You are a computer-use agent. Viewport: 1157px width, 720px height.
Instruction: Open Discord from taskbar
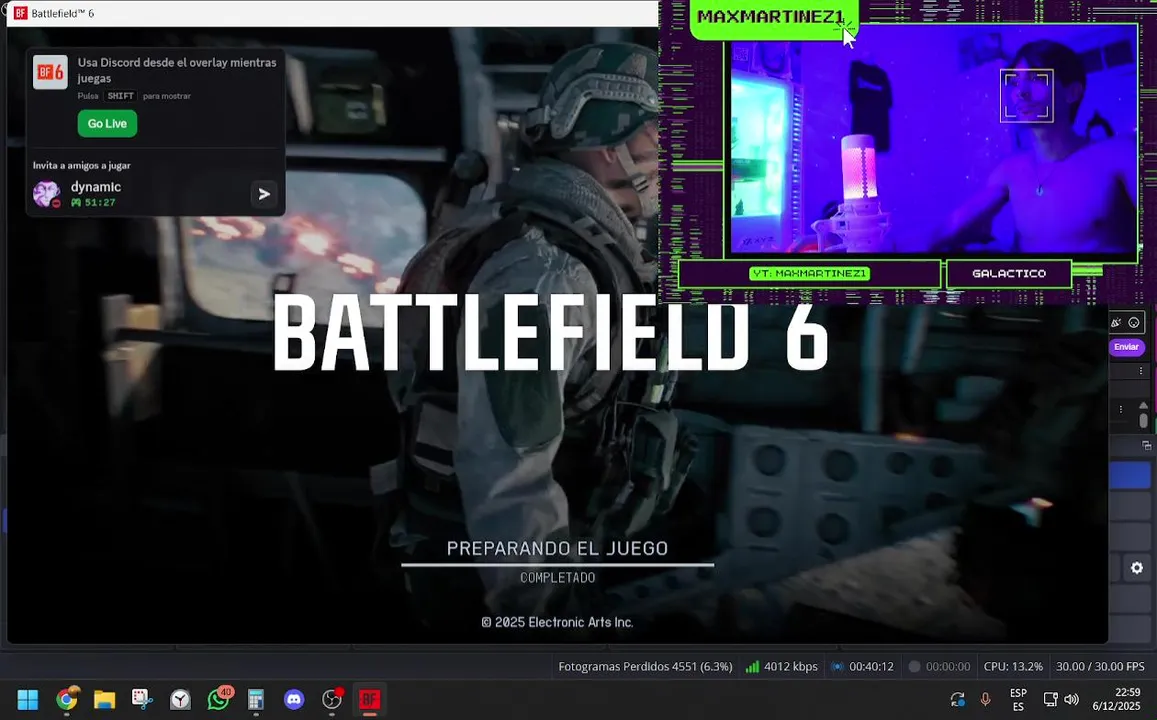(x=294, y=699)
